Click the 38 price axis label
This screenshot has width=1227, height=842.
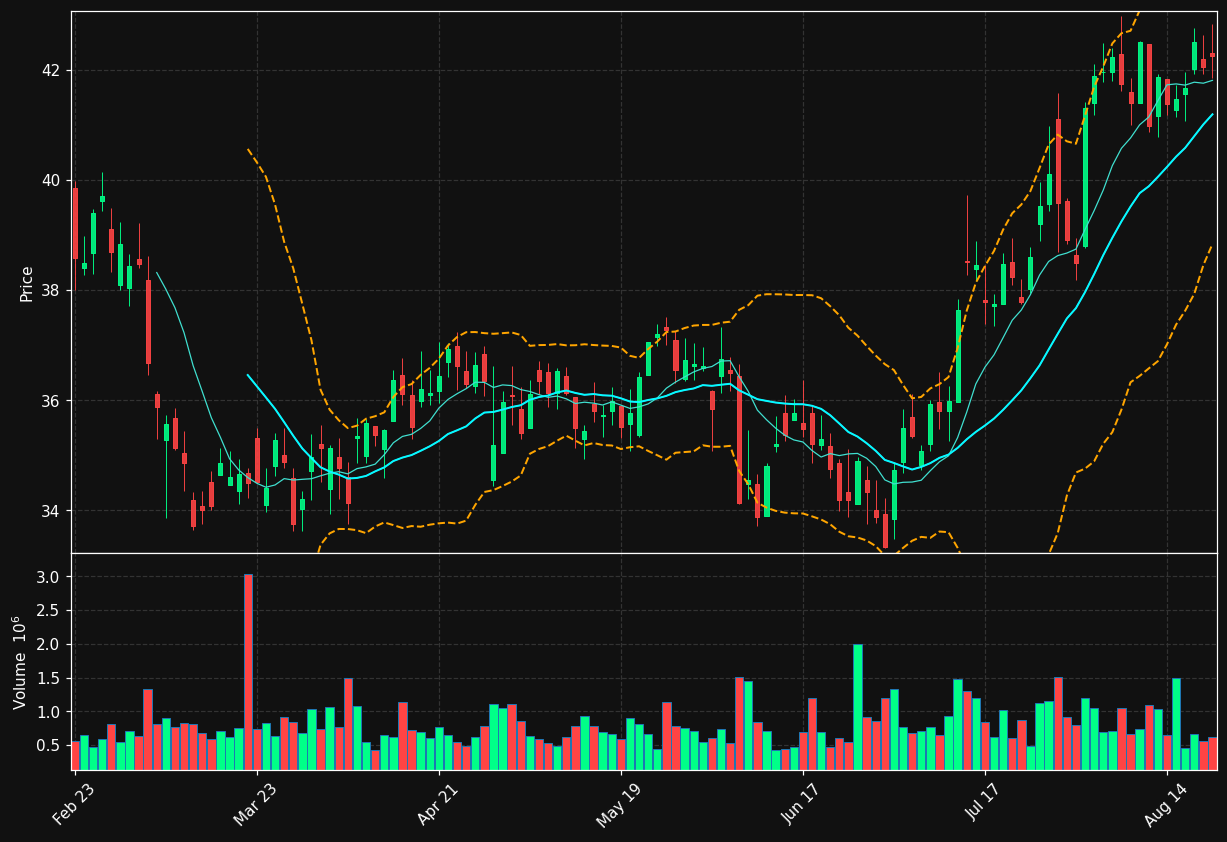tap(51, 291)
